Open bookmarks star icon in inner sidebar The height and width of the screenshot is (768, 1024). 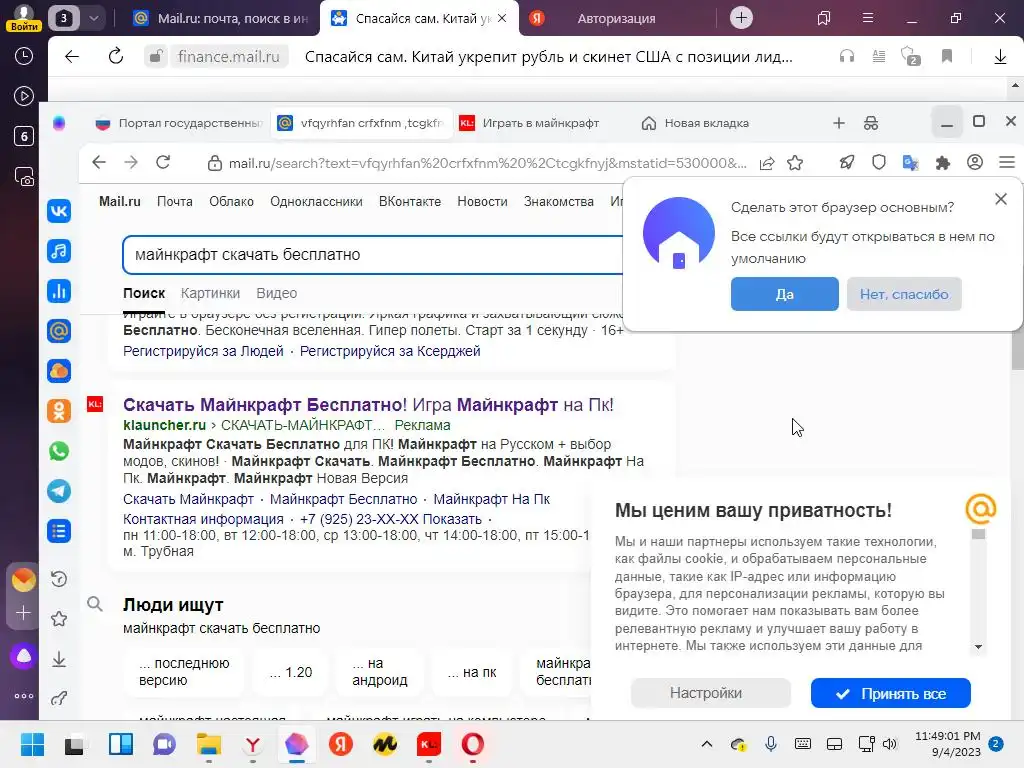pyautogui.click(x=59, y=619)
